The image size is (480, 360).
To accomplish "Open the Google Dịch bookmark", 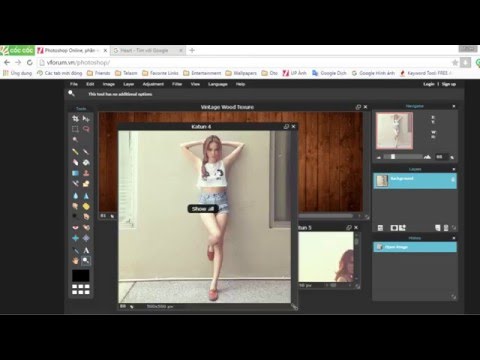I will tap(329, 73).
